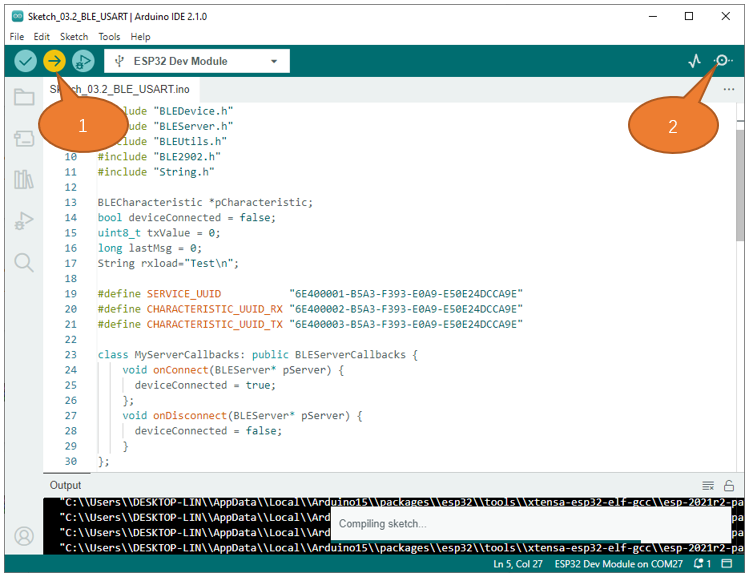Click line number 19 in gutter
The image size is (750, 578).
pos(71,294)
